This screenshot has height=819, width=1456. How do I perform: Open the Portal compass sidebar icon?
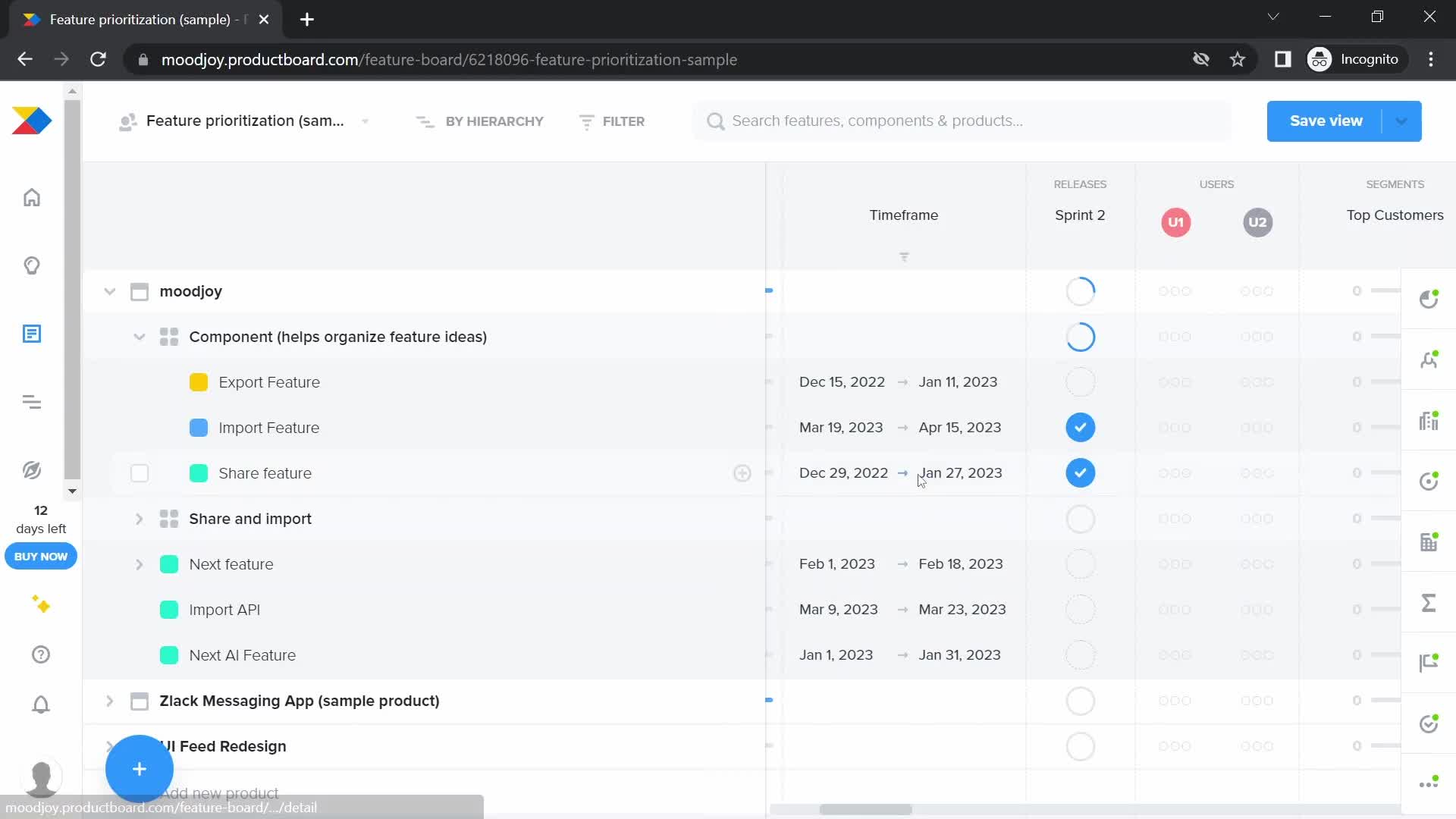pyautogui.click(x=32, y=470)
